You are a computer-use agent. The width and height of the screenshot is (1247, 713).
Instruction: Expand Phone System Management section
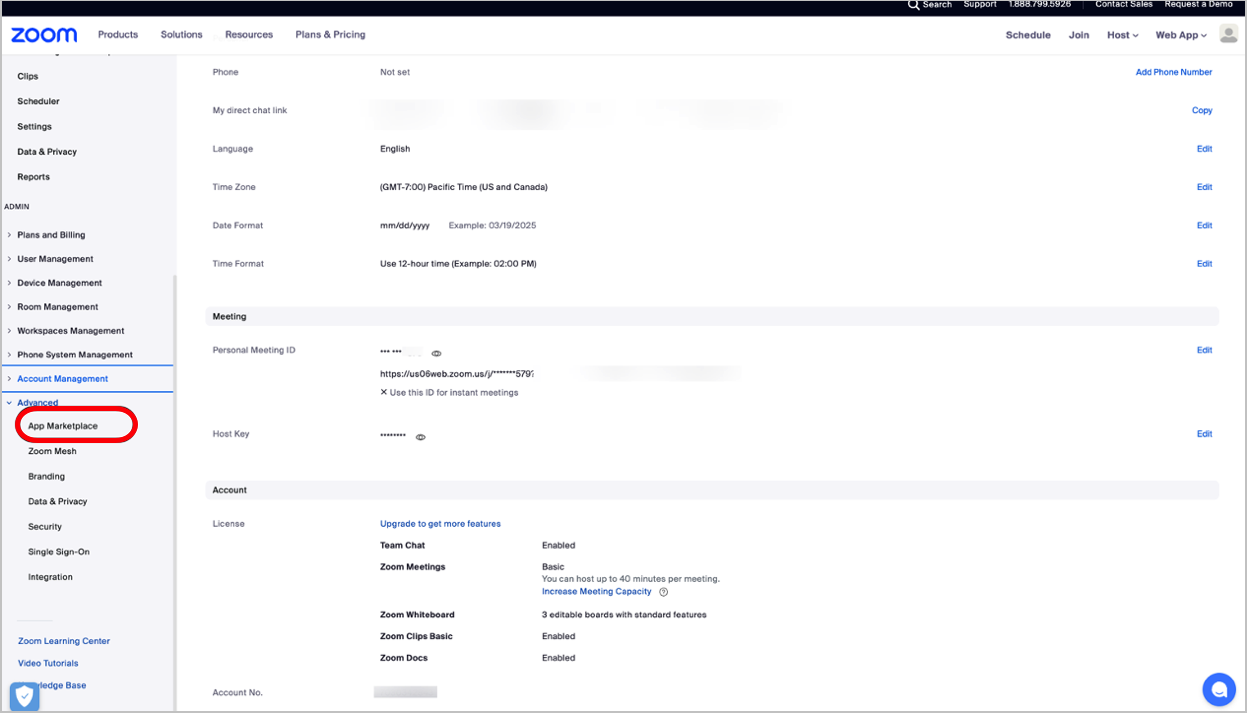74,355
